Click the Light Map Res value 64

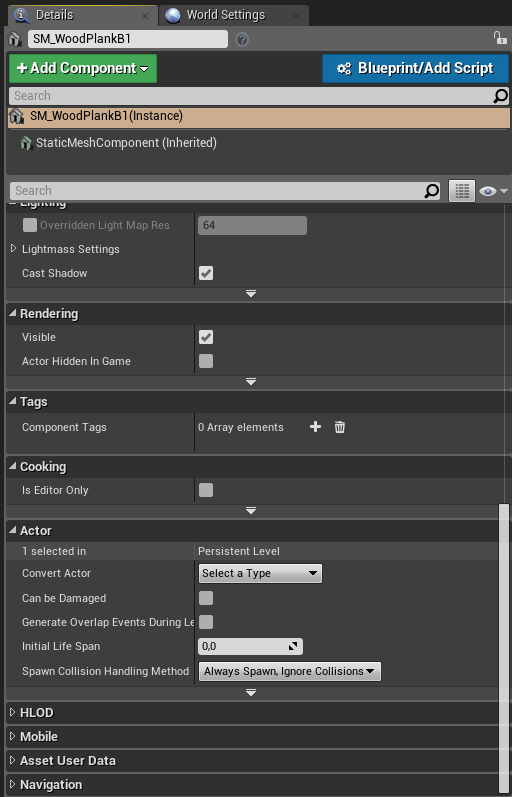click(252, 225)
